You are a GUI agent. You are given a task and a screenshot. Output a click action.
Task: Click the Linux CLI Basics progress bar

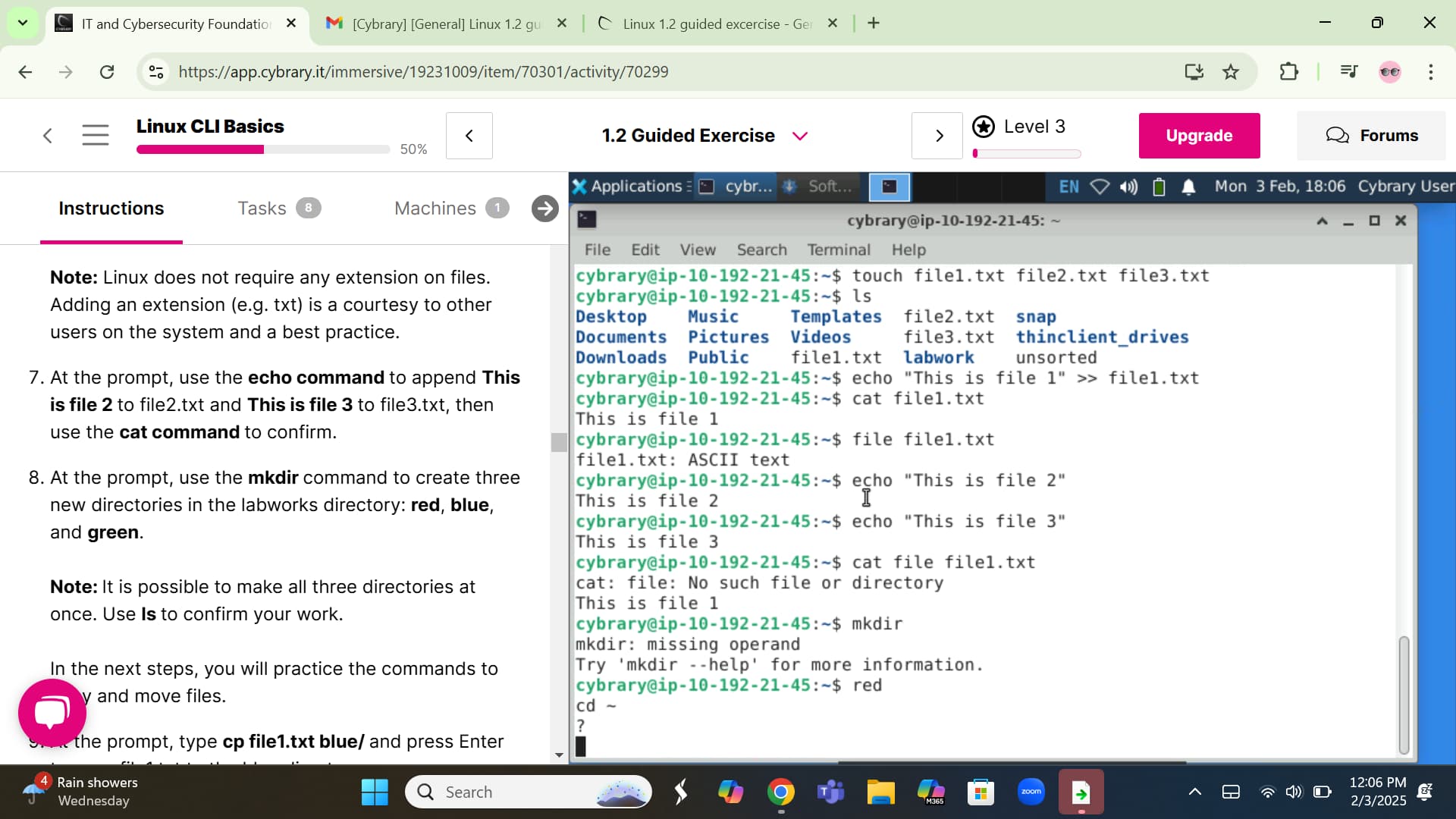pyautogui.click(x=262, y=149)
